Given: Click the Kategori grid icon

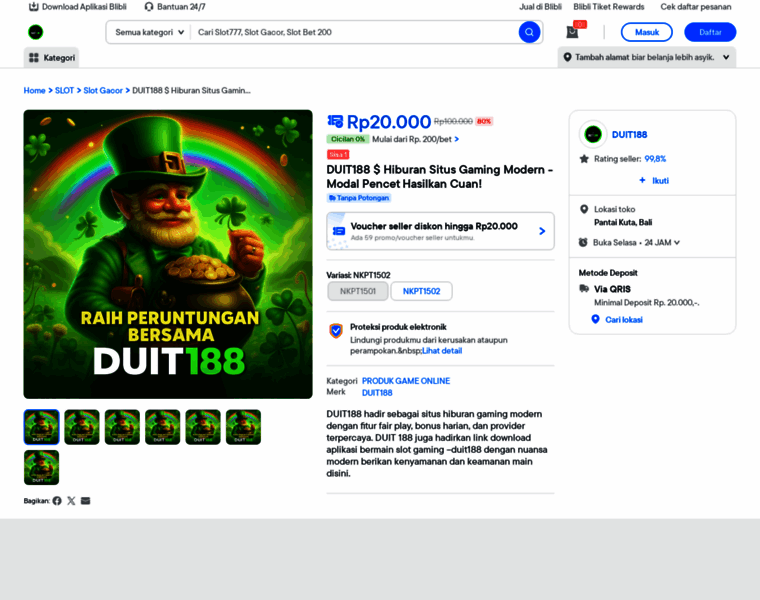Looking at the screenshot, I should (x=33, y=58).
